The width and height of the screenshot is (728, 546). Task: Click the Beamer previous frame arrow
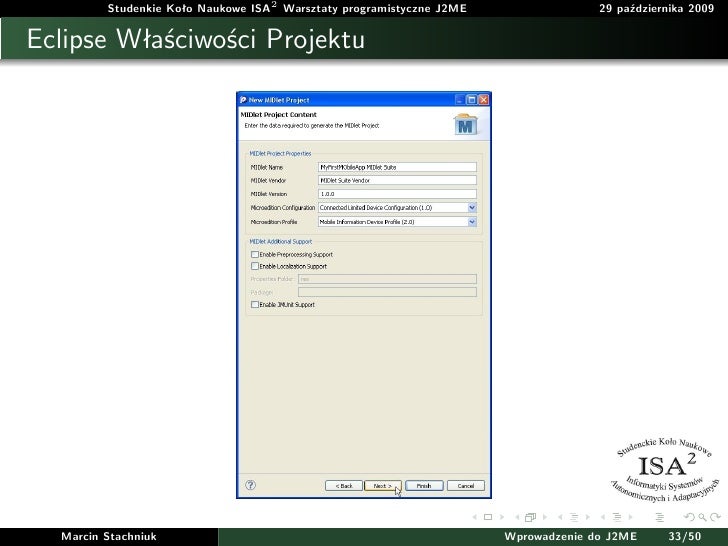[x=517, y=517]
